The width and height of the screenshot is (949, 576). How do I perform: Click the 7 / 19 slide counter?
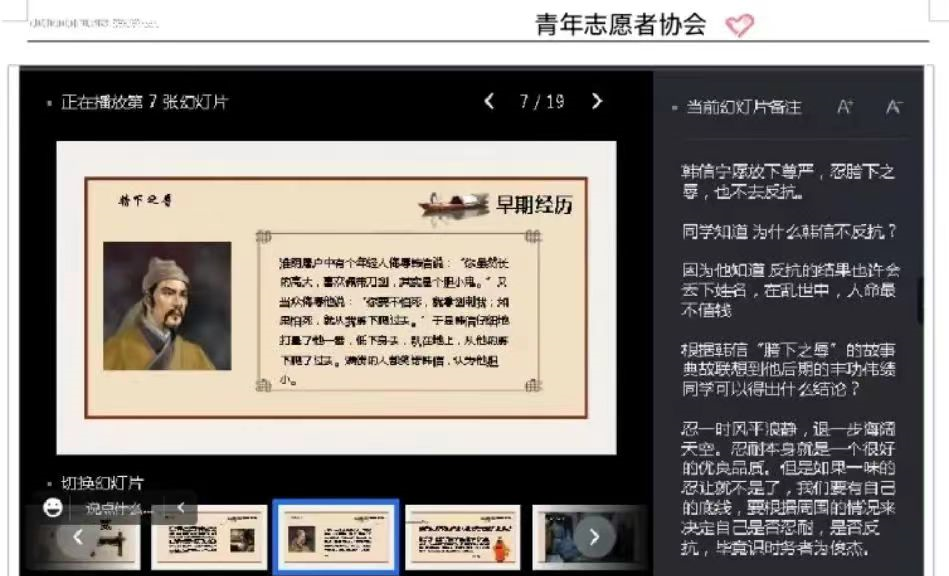[x=542, y=102]
